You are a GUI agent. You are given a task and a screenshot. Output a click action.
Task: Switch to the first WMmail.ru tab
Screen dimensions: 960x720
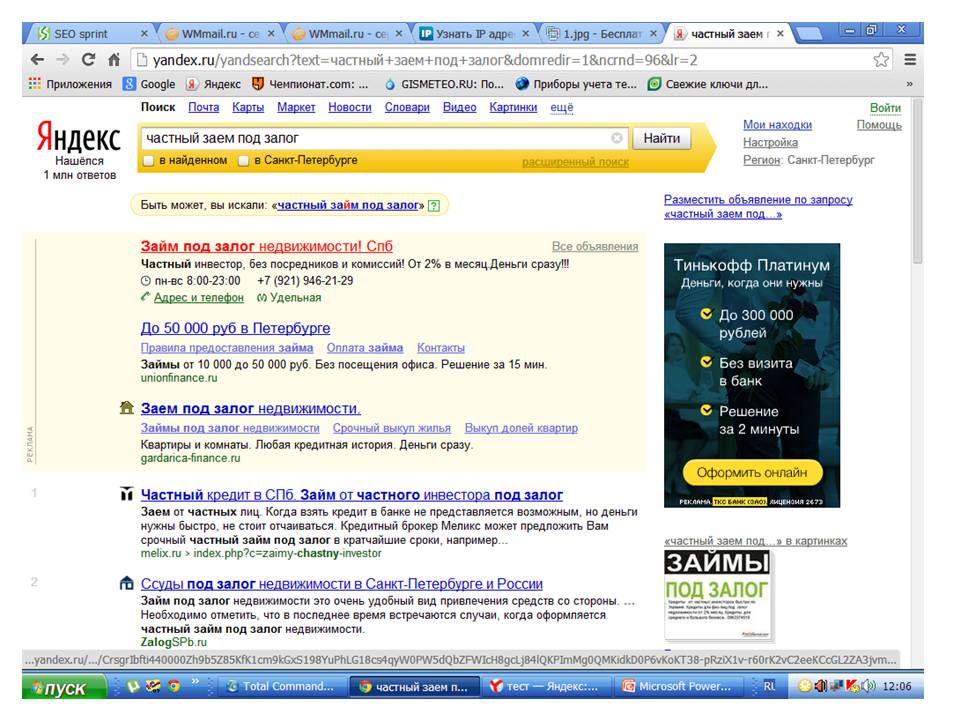(x=220, y=34)
